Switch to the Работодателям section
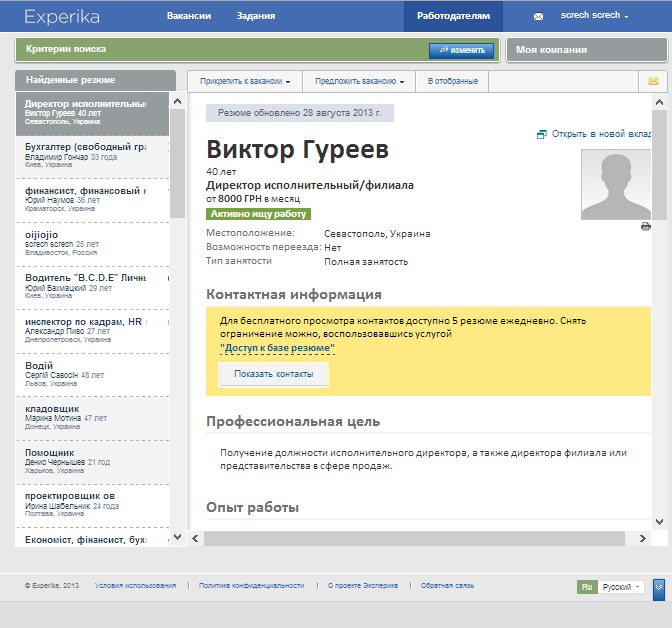 point(453,16)
